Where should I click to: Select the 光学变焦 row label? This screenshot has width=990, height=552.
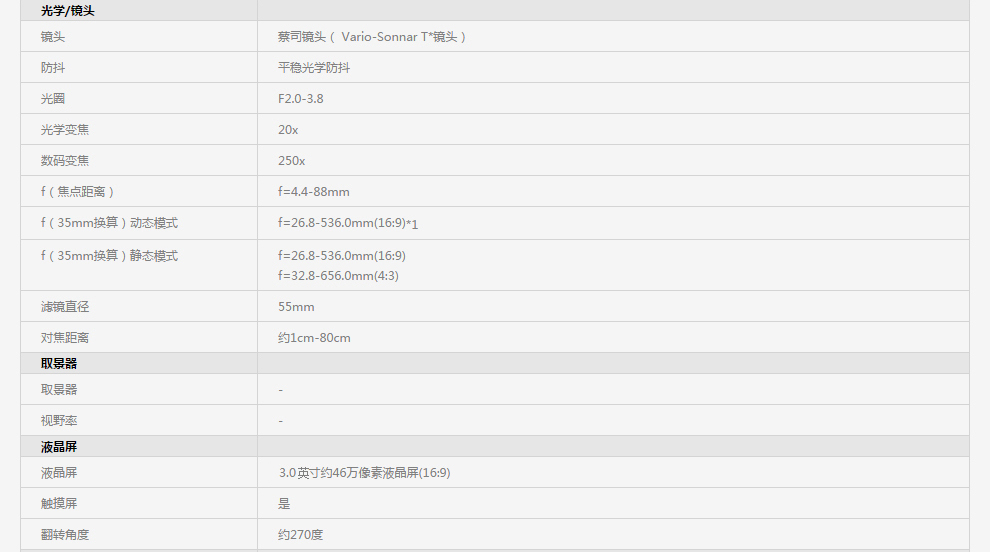click(65, 130)
